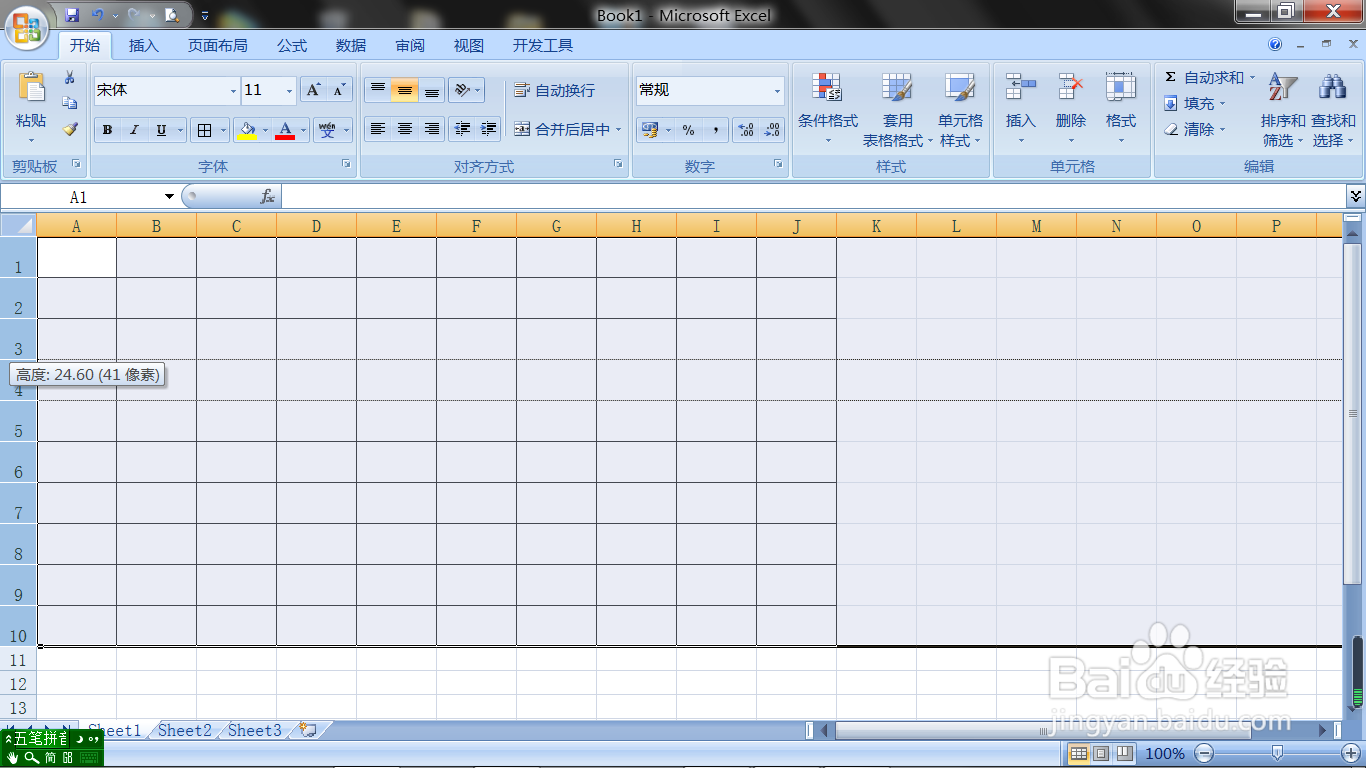Click Insert cells (插入) icon

pyautogui.click(x=1021, y=88)
